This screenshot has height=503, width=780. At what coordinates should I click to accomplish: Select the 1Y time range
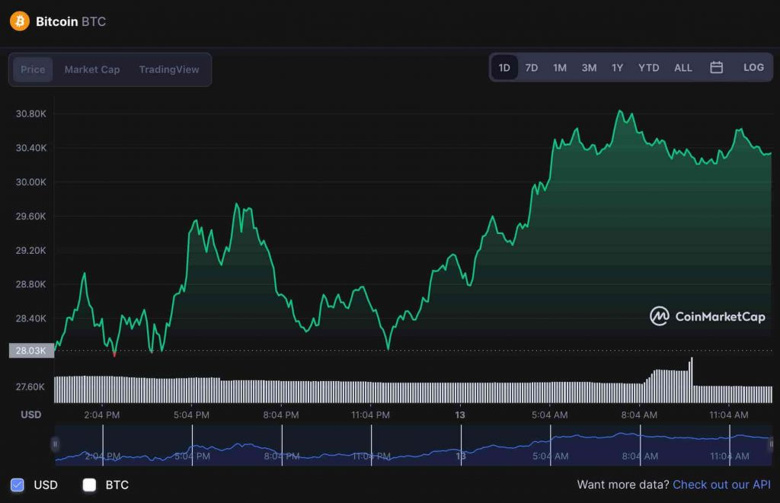pyautogui.click(x=618, y=68)
